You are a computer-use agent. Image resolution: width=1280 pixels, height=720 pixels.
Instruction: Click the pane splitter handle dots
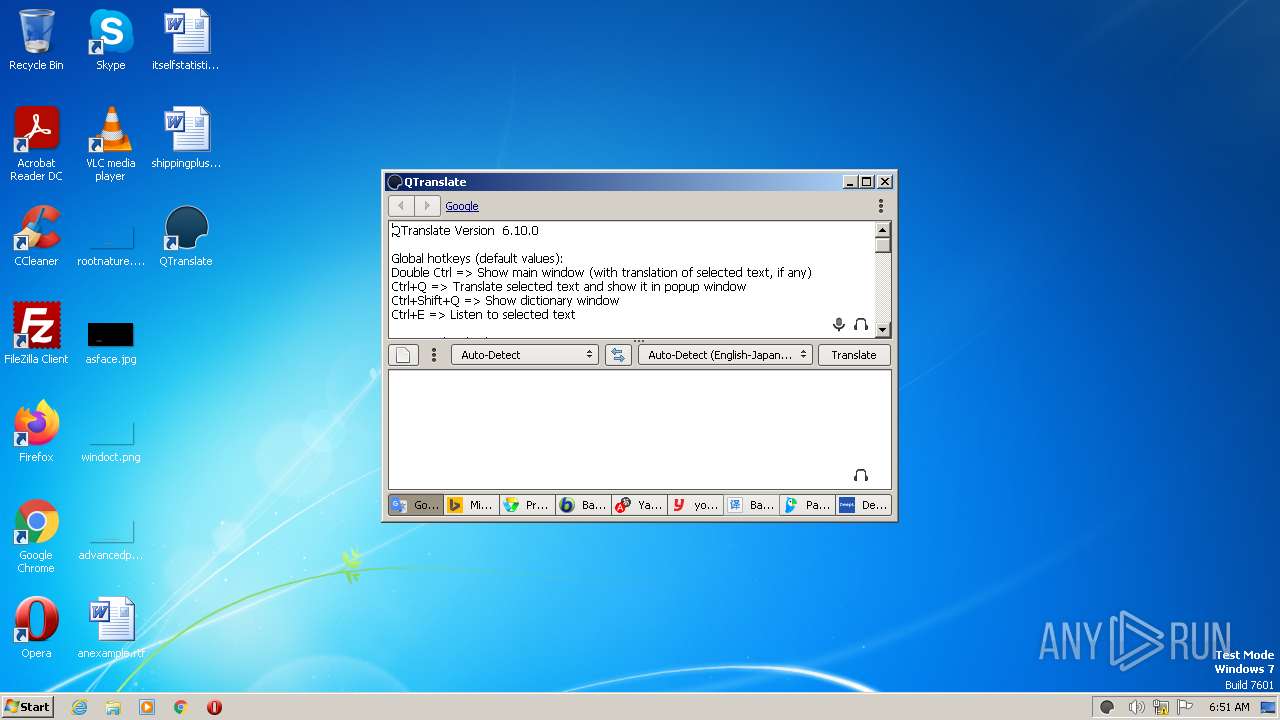pyautogui.click(x=639, y=341)
